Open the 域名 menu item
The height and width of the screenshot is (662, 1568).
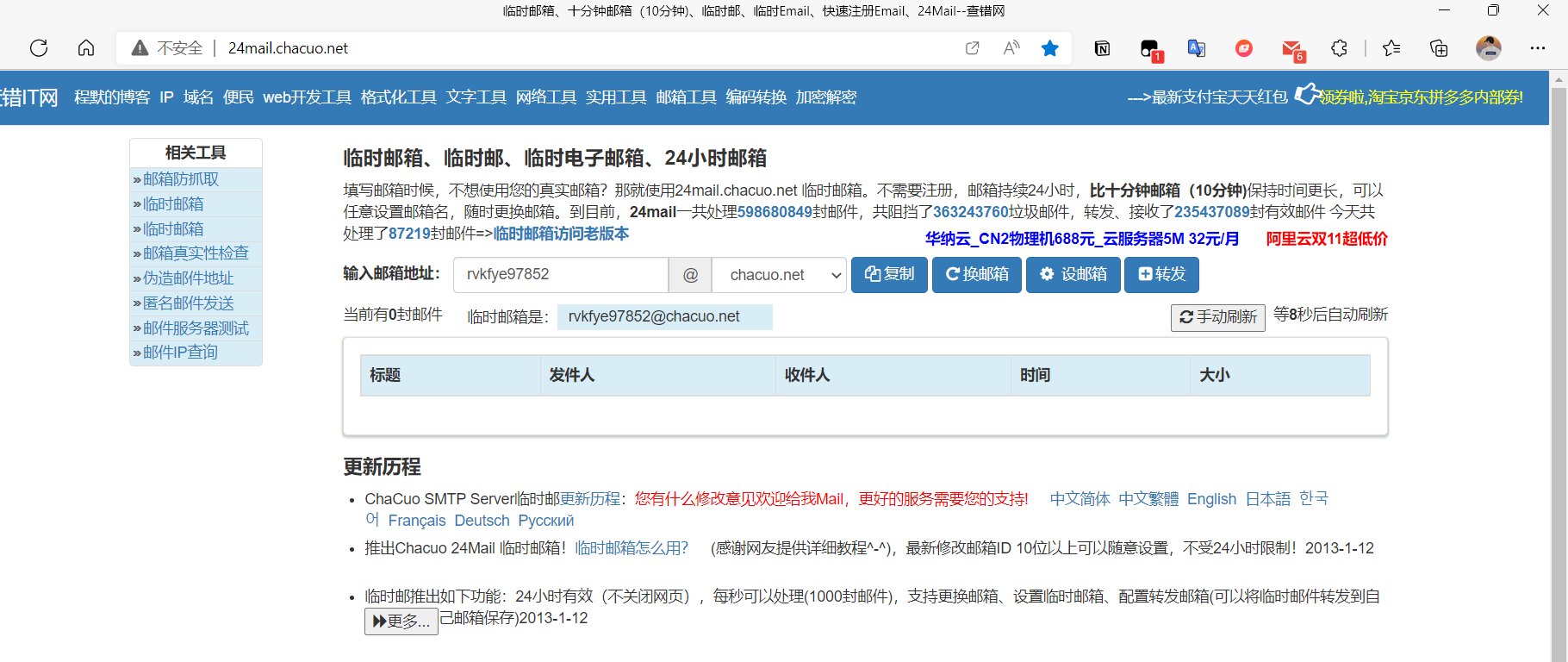[x=198, y=97]
